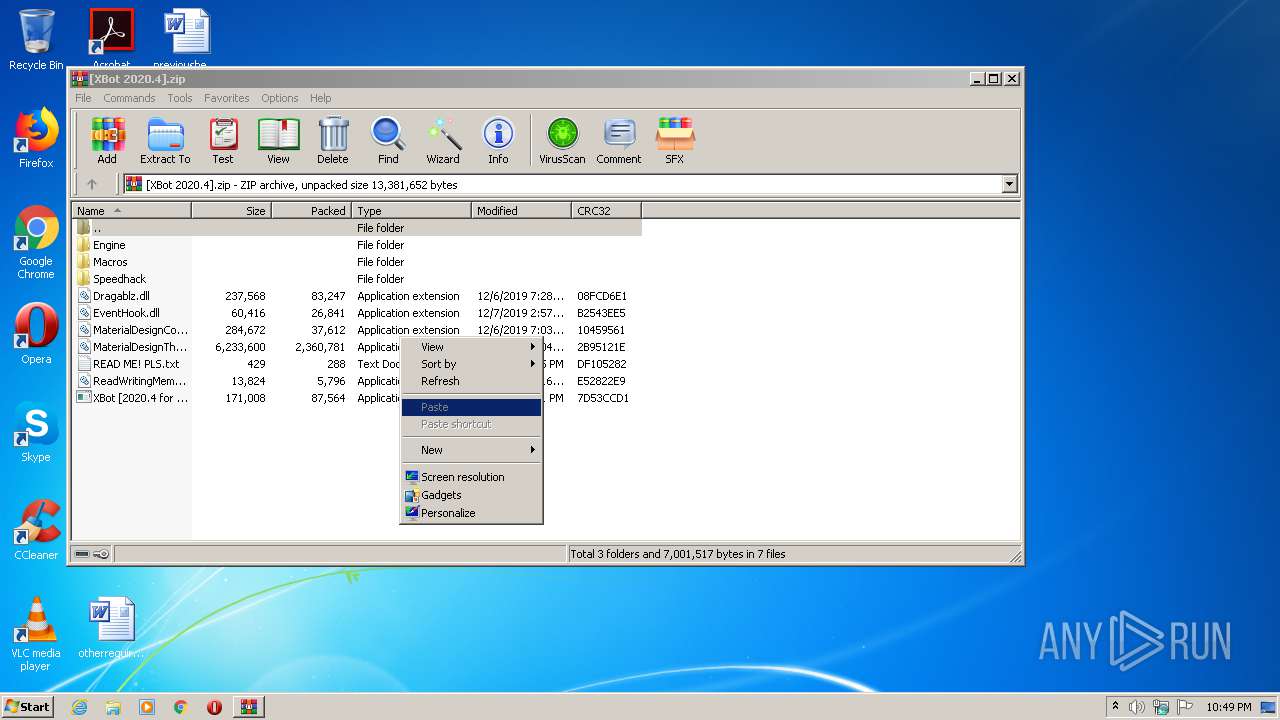Expand New submenu in context menu

[x=471, y=450]
